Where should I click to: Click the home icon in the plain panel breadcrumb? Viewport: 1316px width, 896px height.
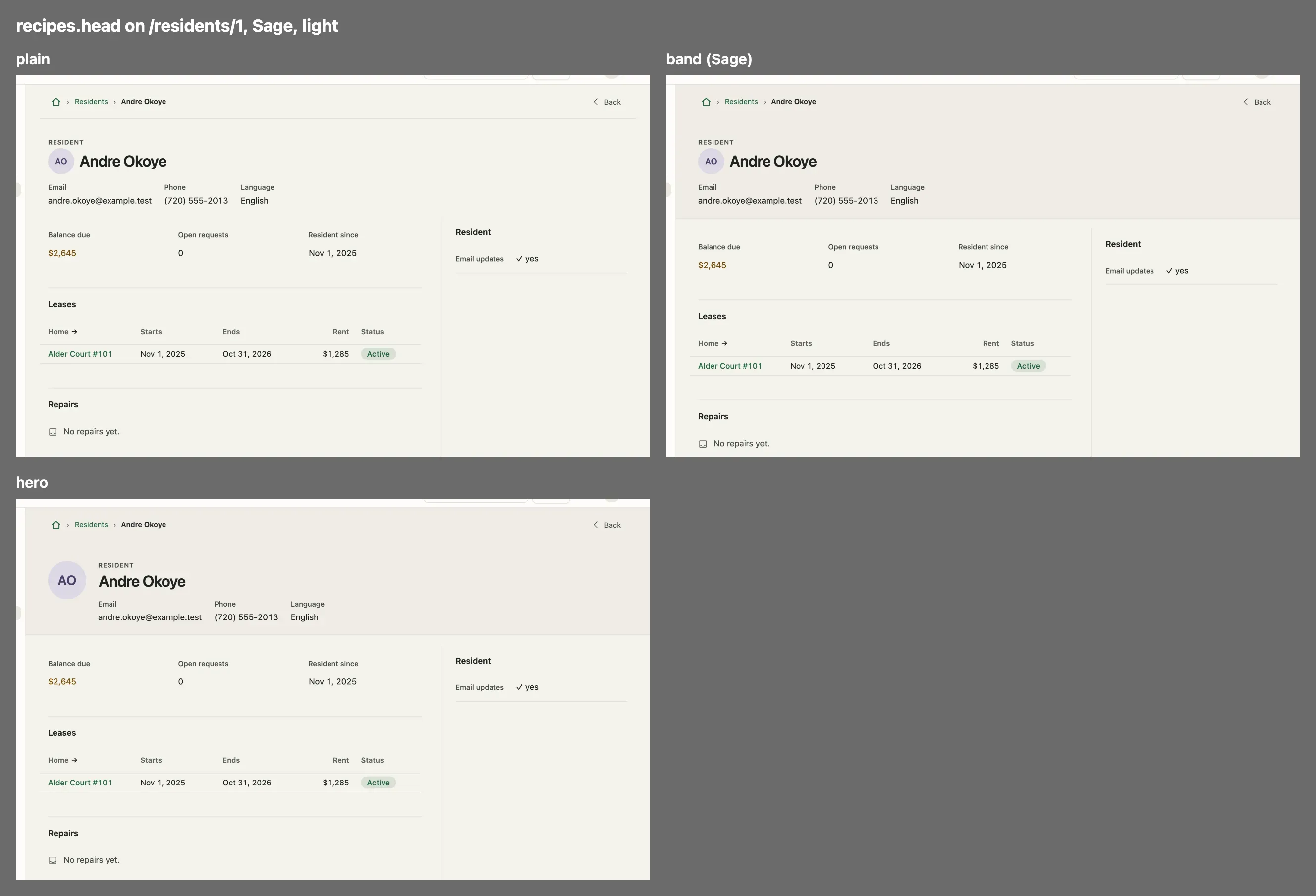pyautogui.click(x=56, y=102)
